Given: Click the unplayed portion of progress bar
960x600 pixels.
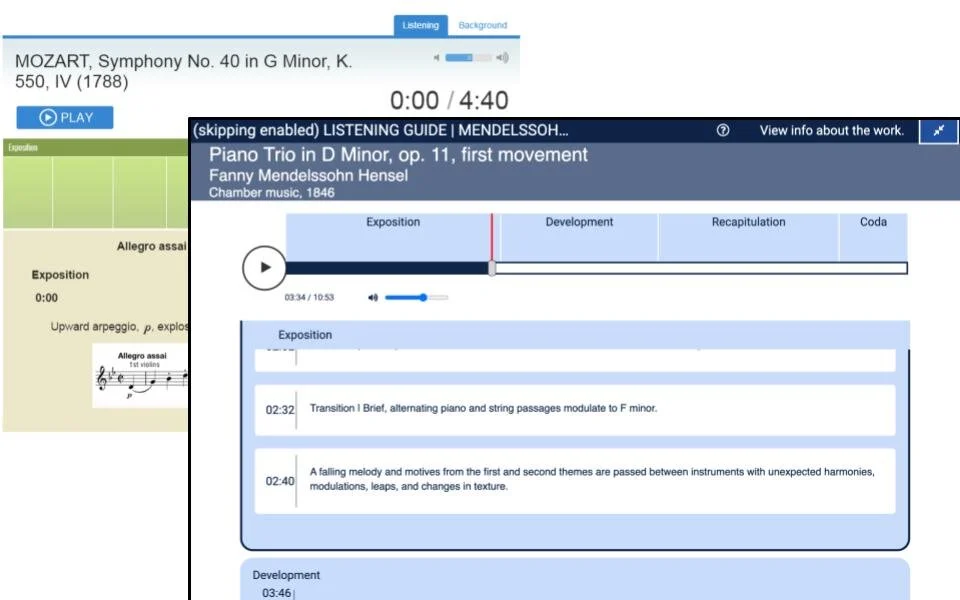Looking at the screenshot, I should click(701, 268).
